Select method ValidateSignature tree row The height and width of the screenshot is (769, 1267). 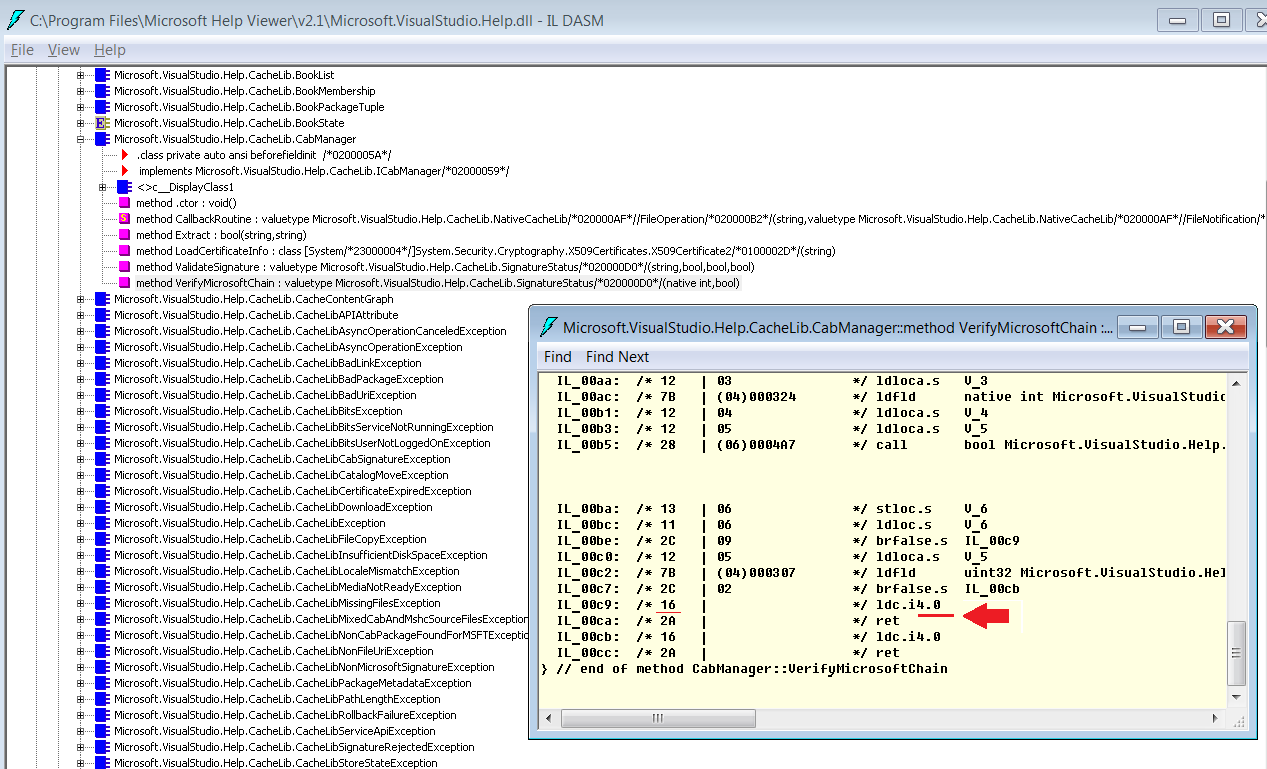point(445,267)
